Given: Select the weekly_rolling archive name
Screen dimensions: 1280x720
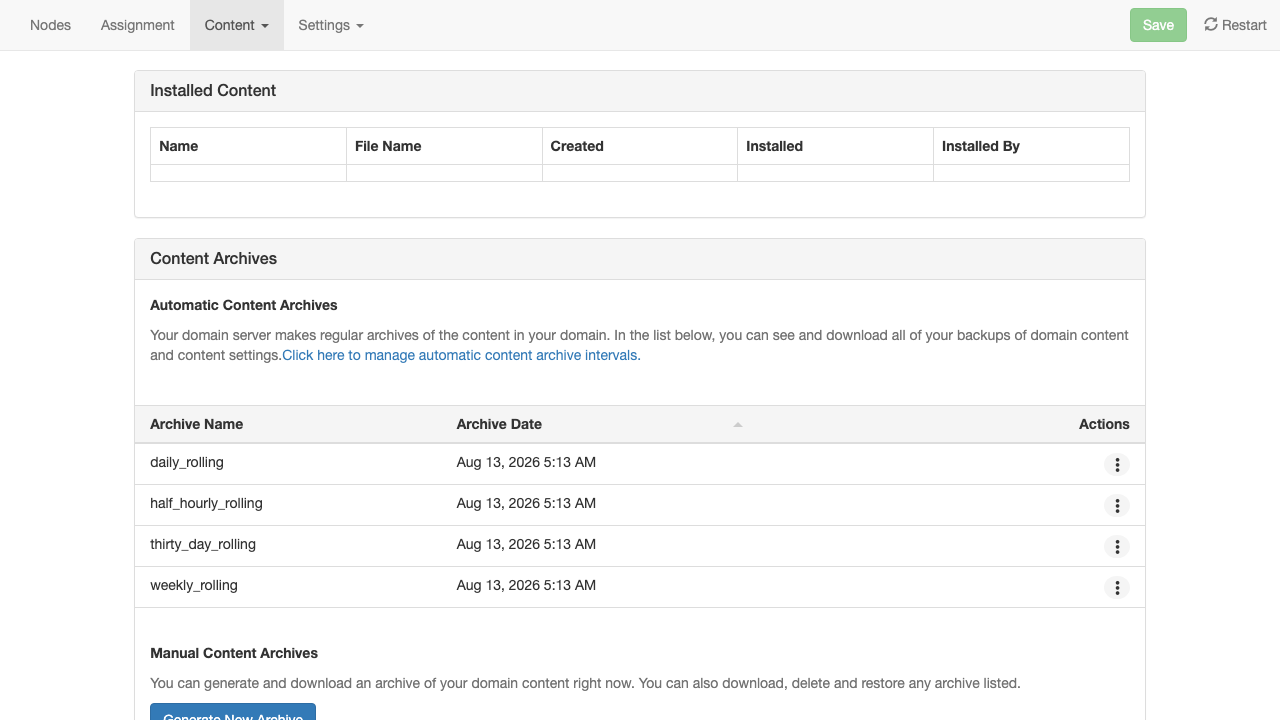Looking at the screenshot, I should (x=194, y=585).
